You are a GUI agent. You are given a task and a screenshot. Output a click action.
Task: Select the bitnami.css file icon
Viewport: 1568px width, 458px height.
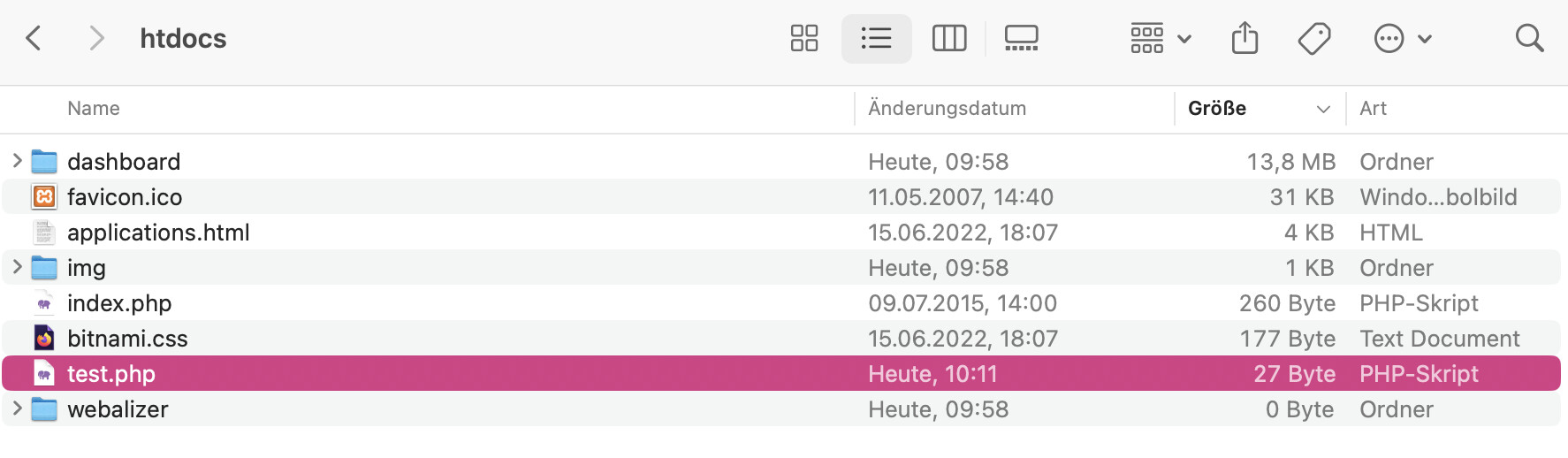(x=44, y=338)
